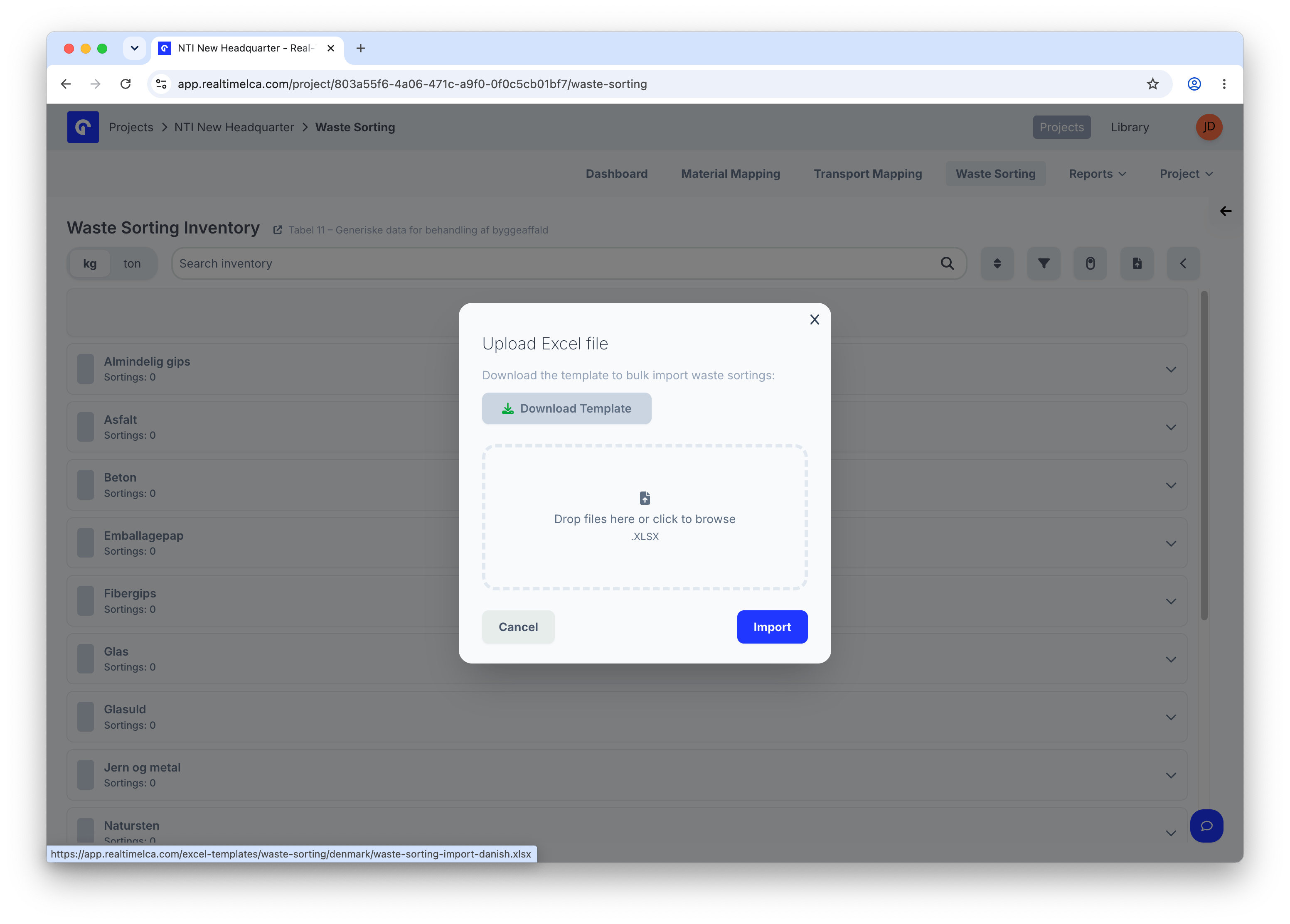The width and height of the screenshot is (1290, 924).
Task: Open the browser profile icon
Action: (1194, 84)
